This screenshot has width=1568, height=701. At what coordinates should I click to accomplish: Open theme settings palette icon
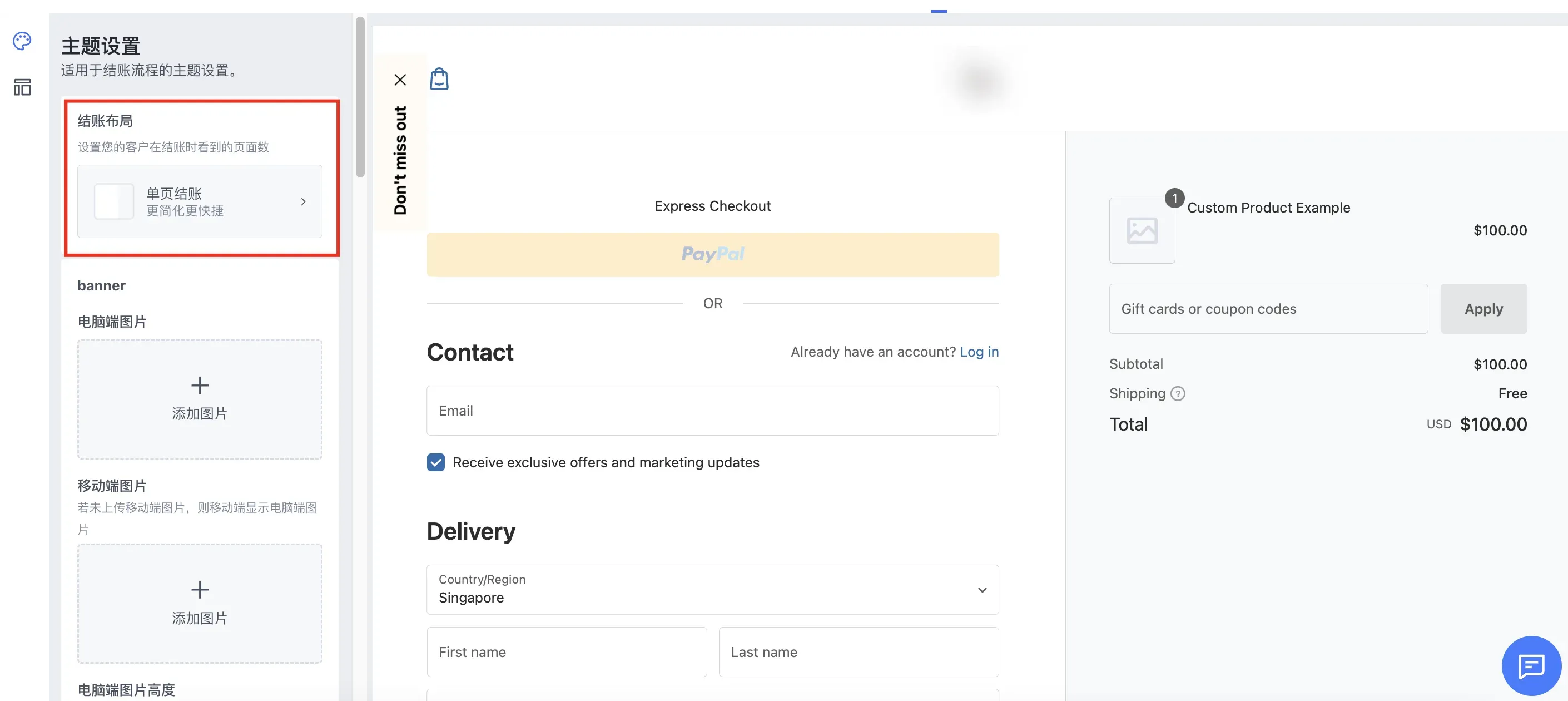click(x=22, y=41)
